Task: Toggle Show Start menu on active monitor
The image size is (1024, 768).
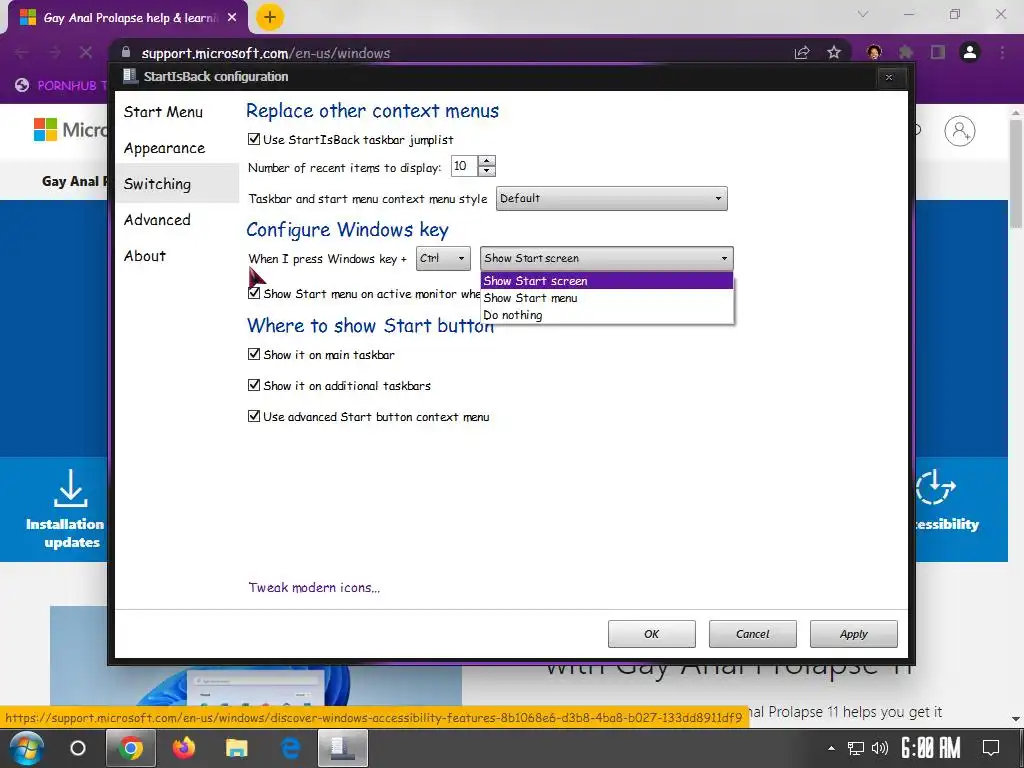Action: coord(254,293)
